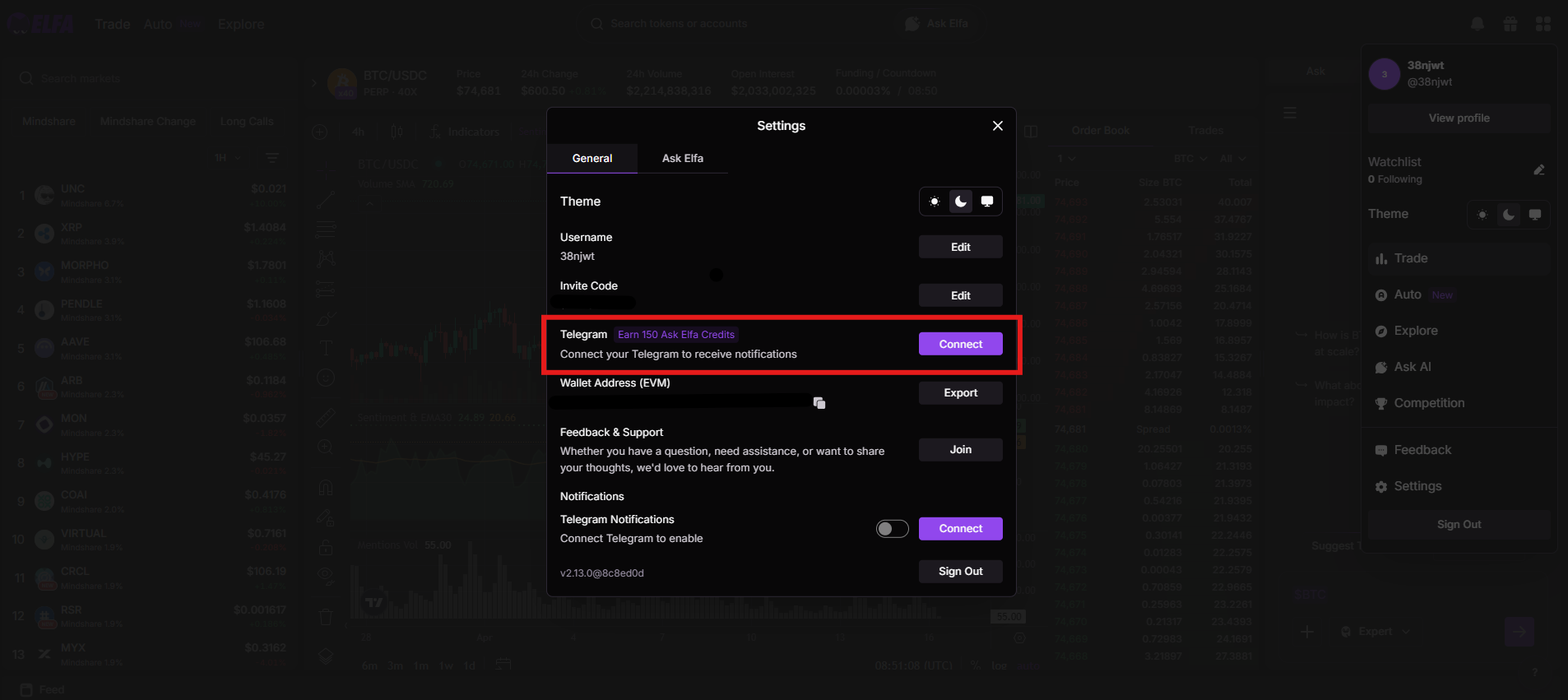
Task: Join Feedback & Support
Action: pos(961,450)
